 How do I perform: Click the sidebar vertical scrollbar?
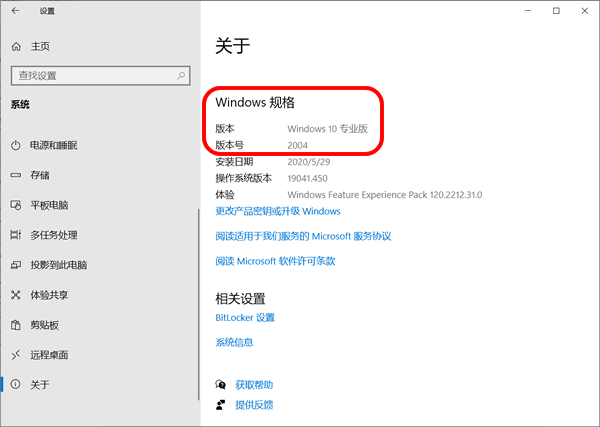click(199, 304)
